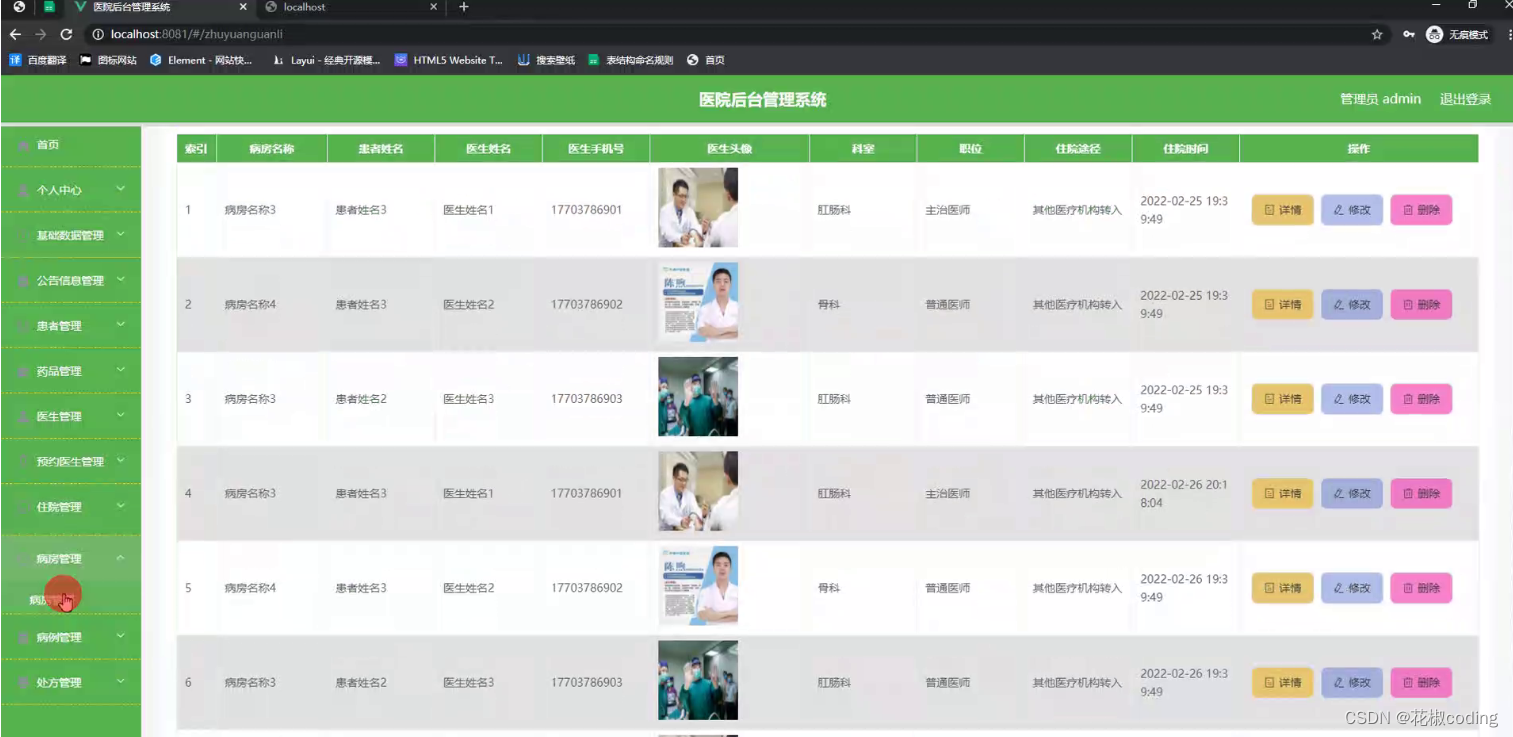Open the password key icon in address bar
The image size is (1513, 737).
click(1408, 34)
